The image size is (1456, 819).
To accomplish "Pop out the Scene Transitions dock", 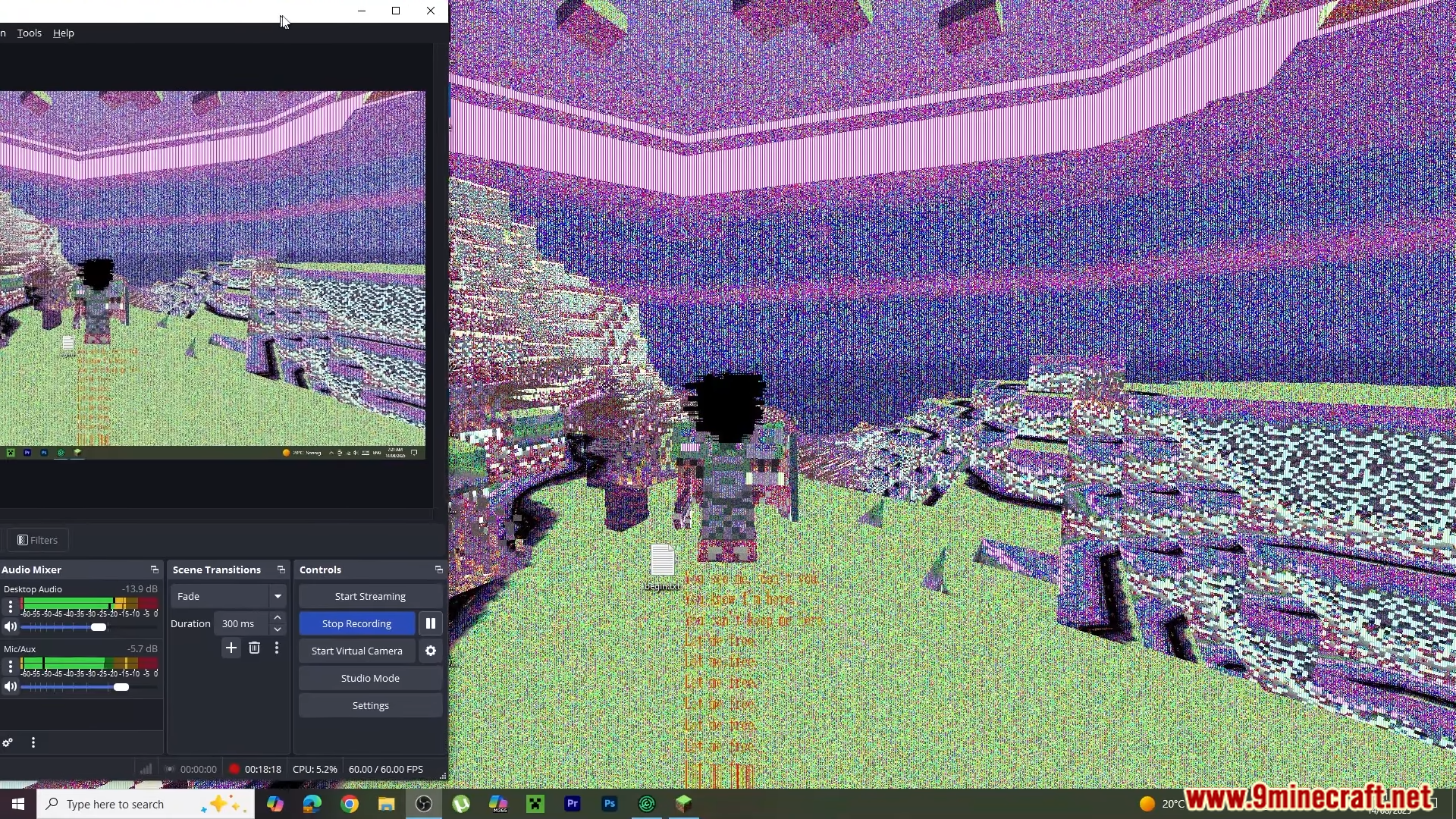I will click(281, 570).
